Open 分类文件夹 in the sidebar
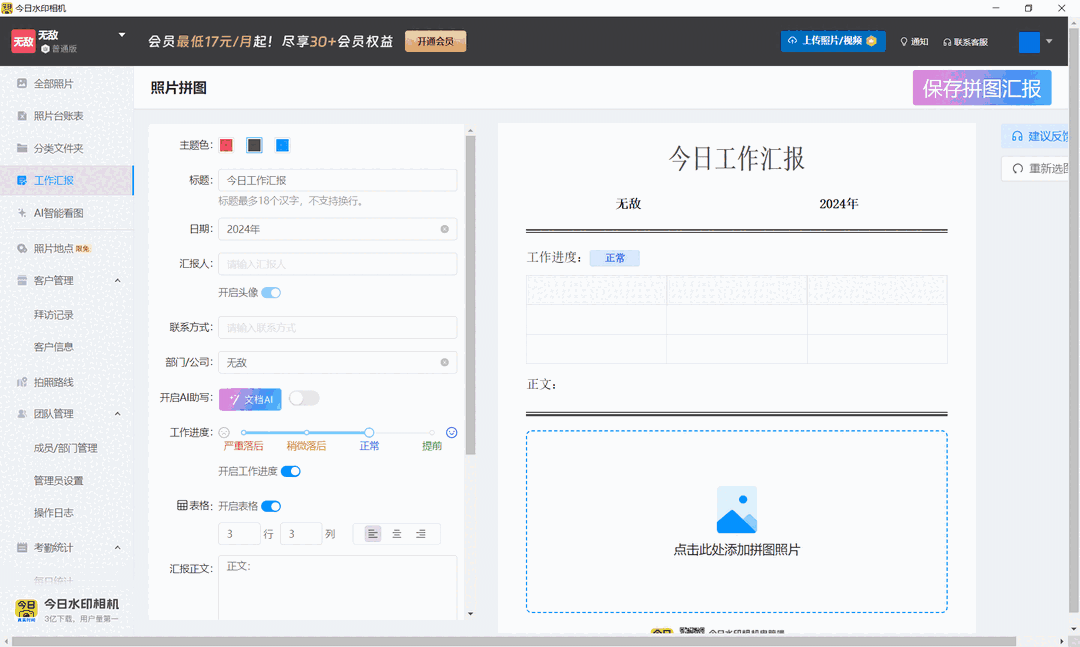The height and width of the screenshot is (647, 1080). pos(58,148)
